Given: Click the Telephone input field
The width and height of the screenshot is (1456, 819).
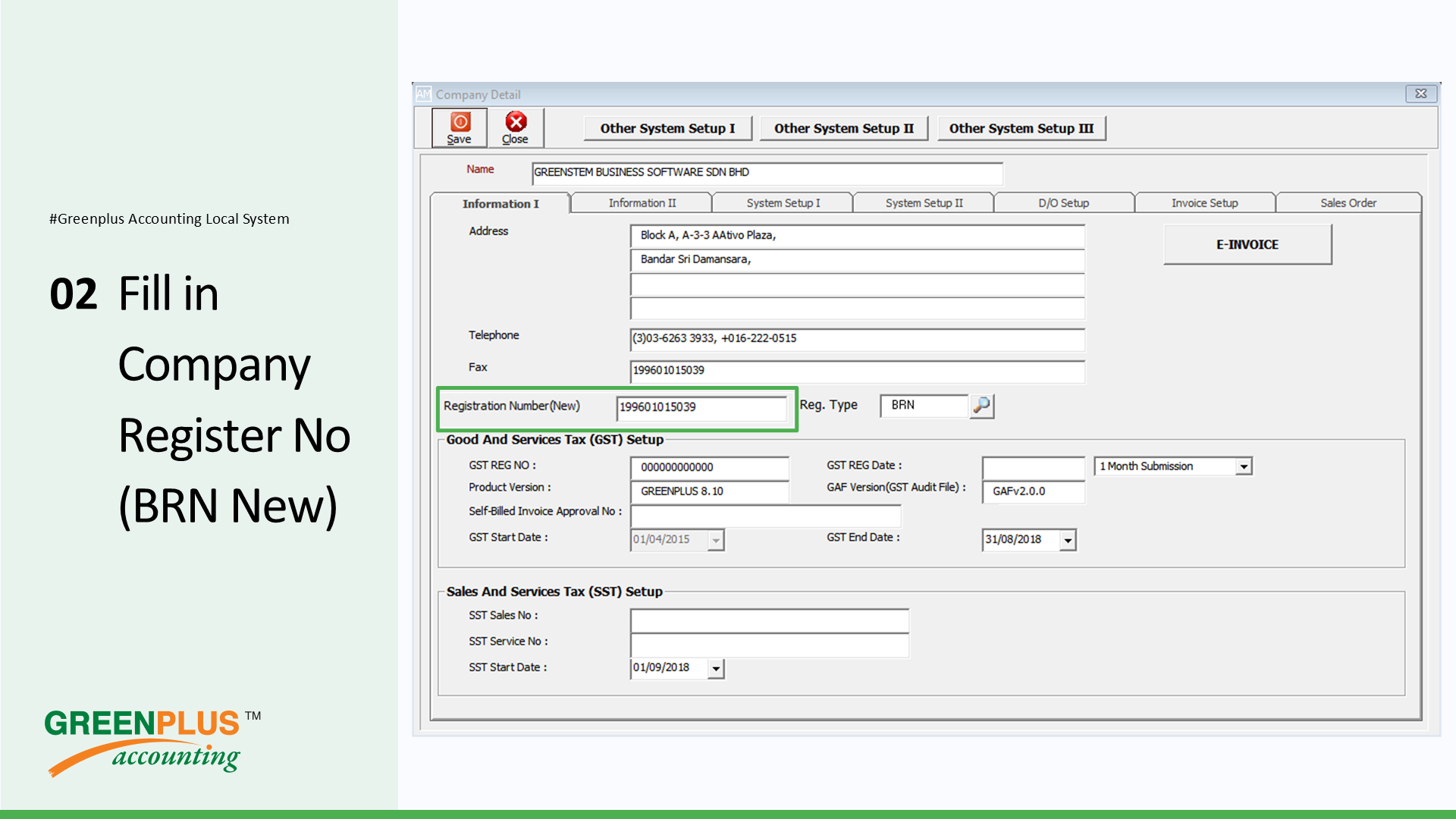Looking at the screenshot, I should pyautogui.click(x=857, y=339).
